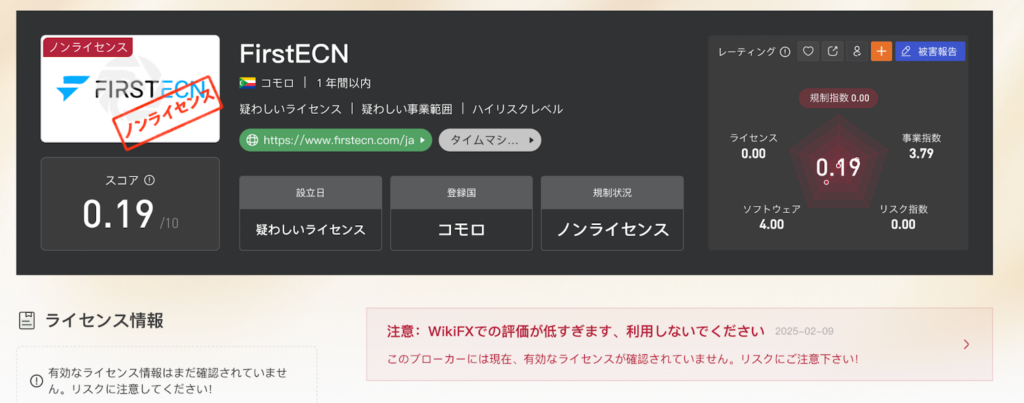Click the 規制指数 0.00 pill label
The height and width of the screenshot is (403, 1024).
(839, 99)
